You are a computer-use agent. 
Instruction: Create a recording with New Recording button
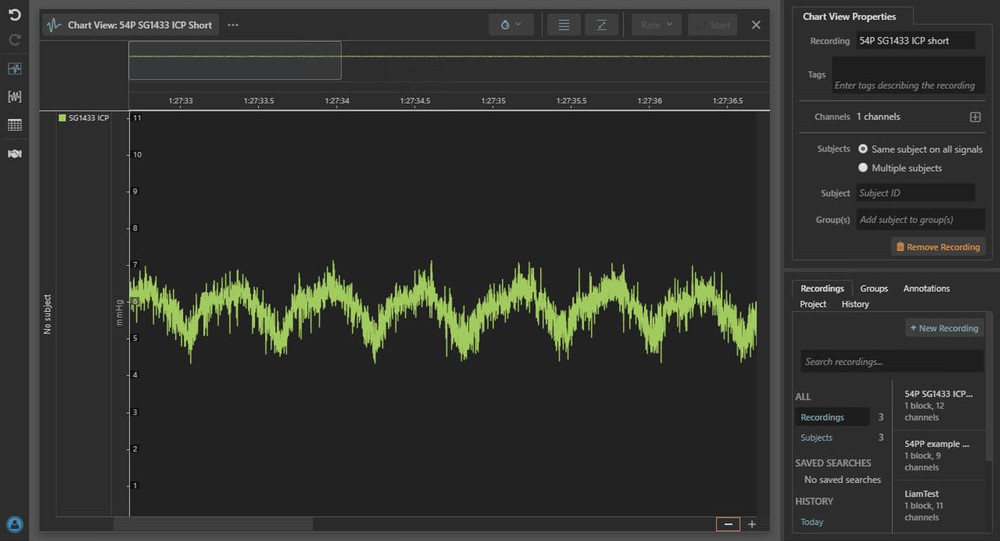click(x=945, y=328)
